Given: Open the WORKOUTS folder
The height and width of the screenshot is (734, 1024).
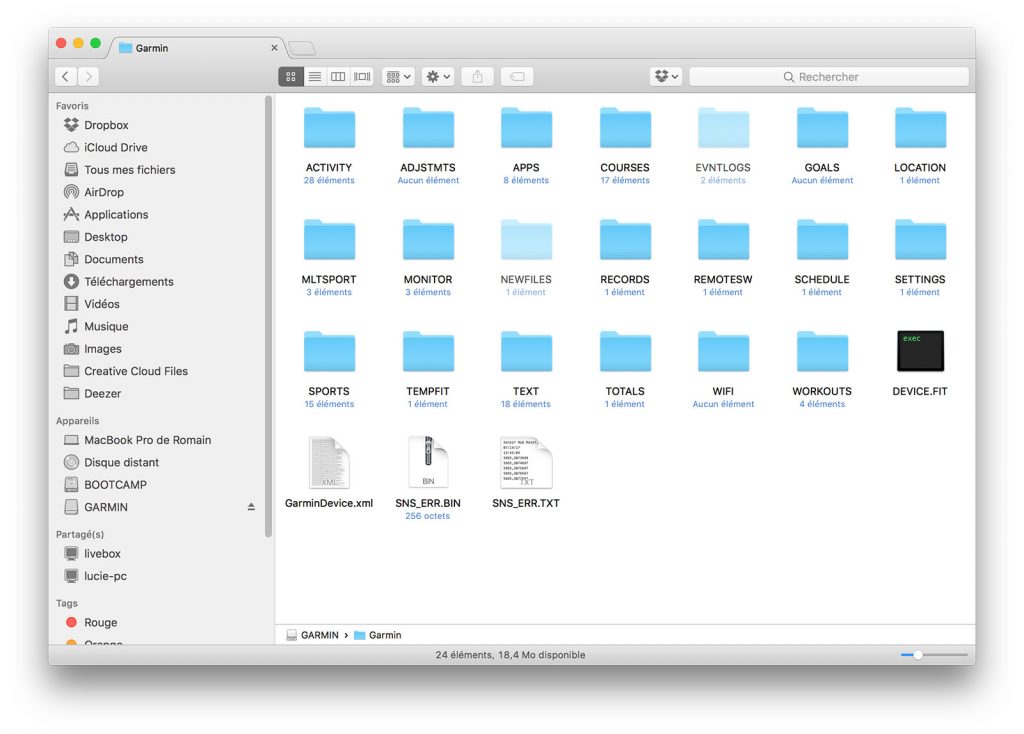Looking at the screenshot, I should (821, 352).
